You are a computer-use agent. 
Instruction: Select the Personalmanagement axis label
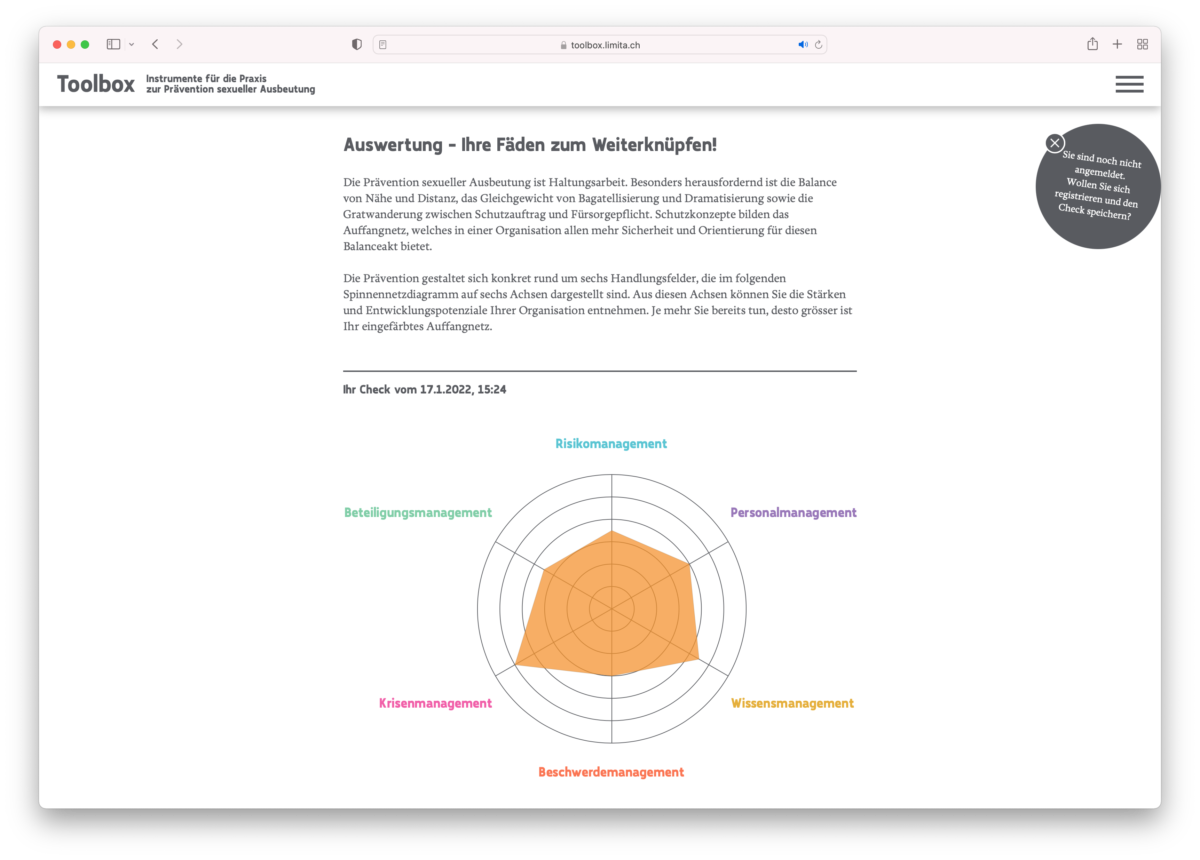pyautogui.click(x=793, y=512)
